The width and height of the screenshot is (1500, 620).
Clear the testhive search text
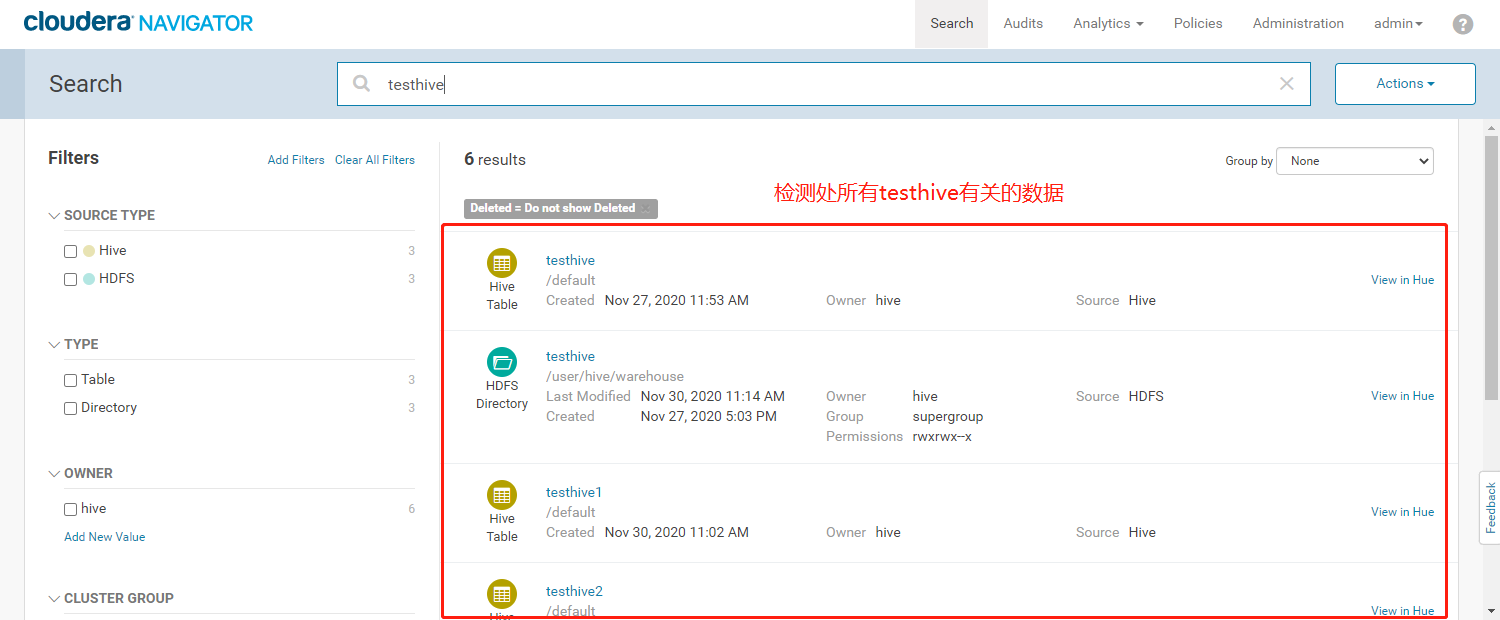point(1287,84)
